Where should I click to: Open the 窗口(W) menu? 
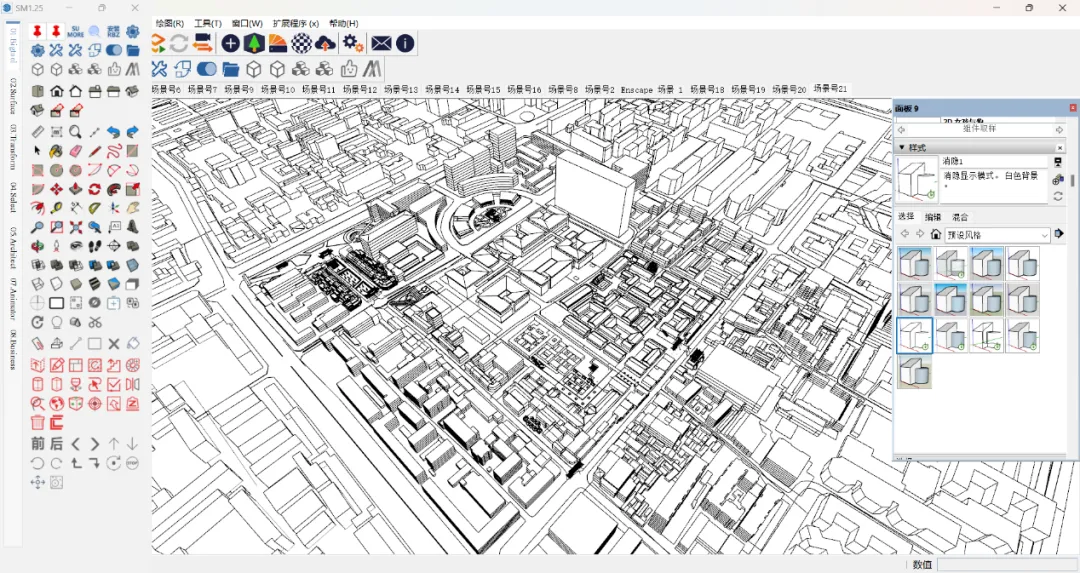(247, 23)
